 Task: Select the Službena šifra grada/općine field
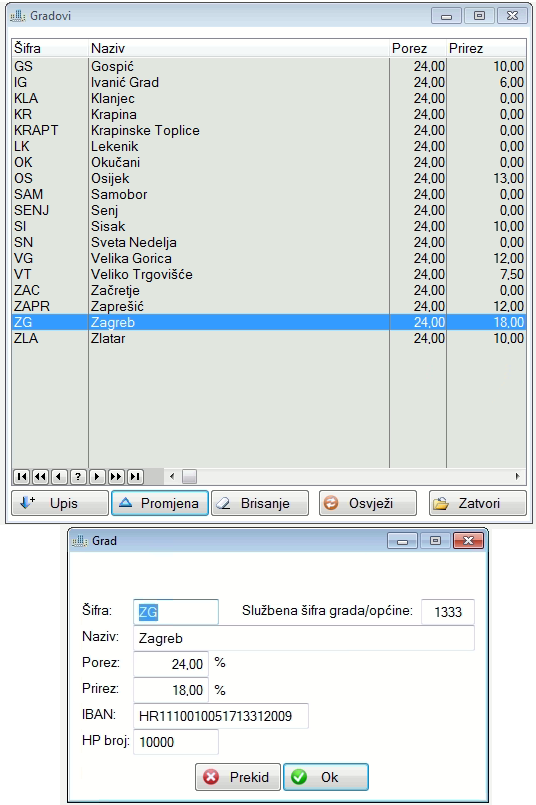[448, 611]
